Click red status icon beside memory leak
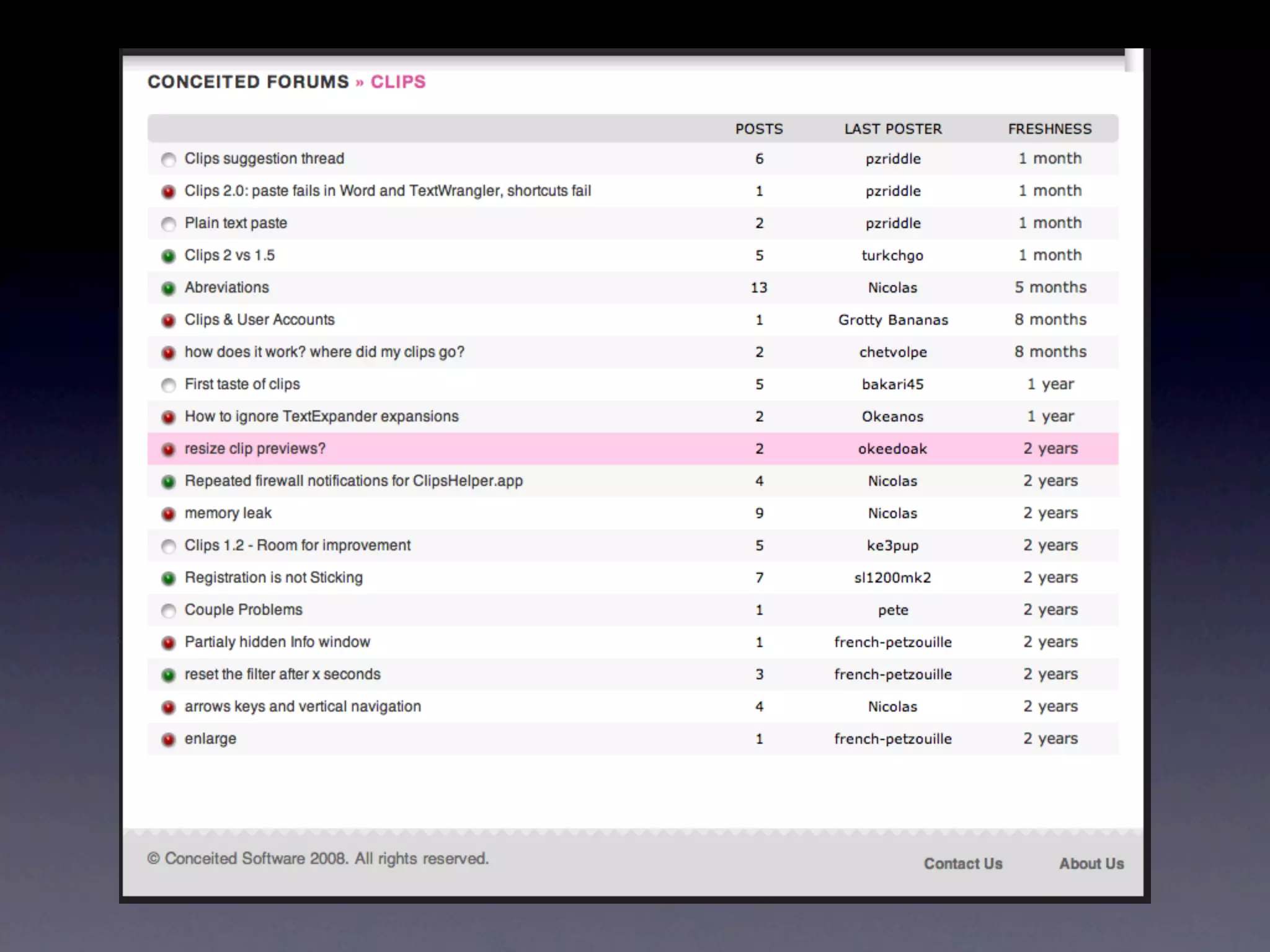The width and height of the screenshot is (1270, 952). tap(168, 514)
